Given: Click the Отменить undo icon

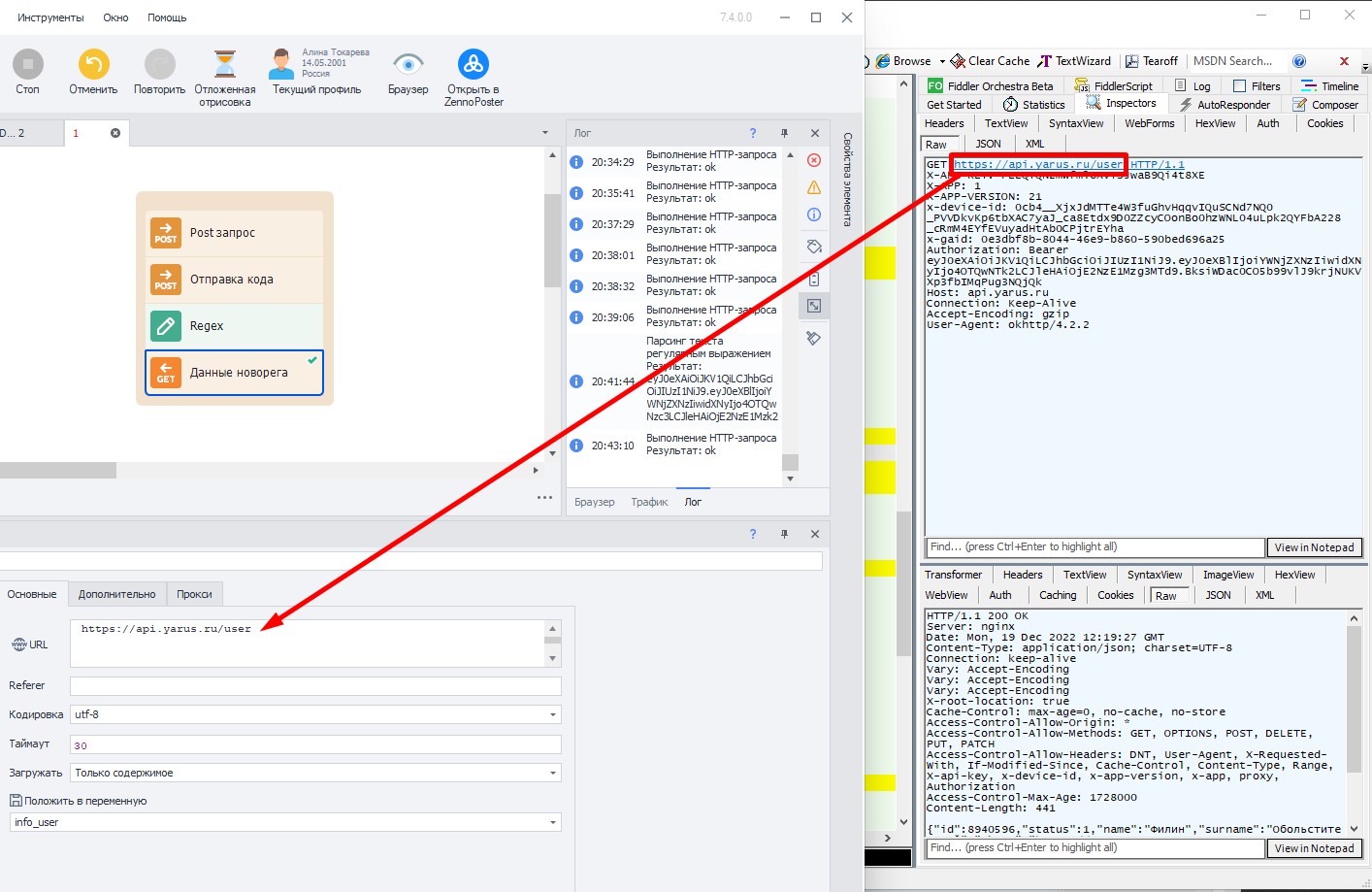Looking at the screenshot, I should point(93,65).
